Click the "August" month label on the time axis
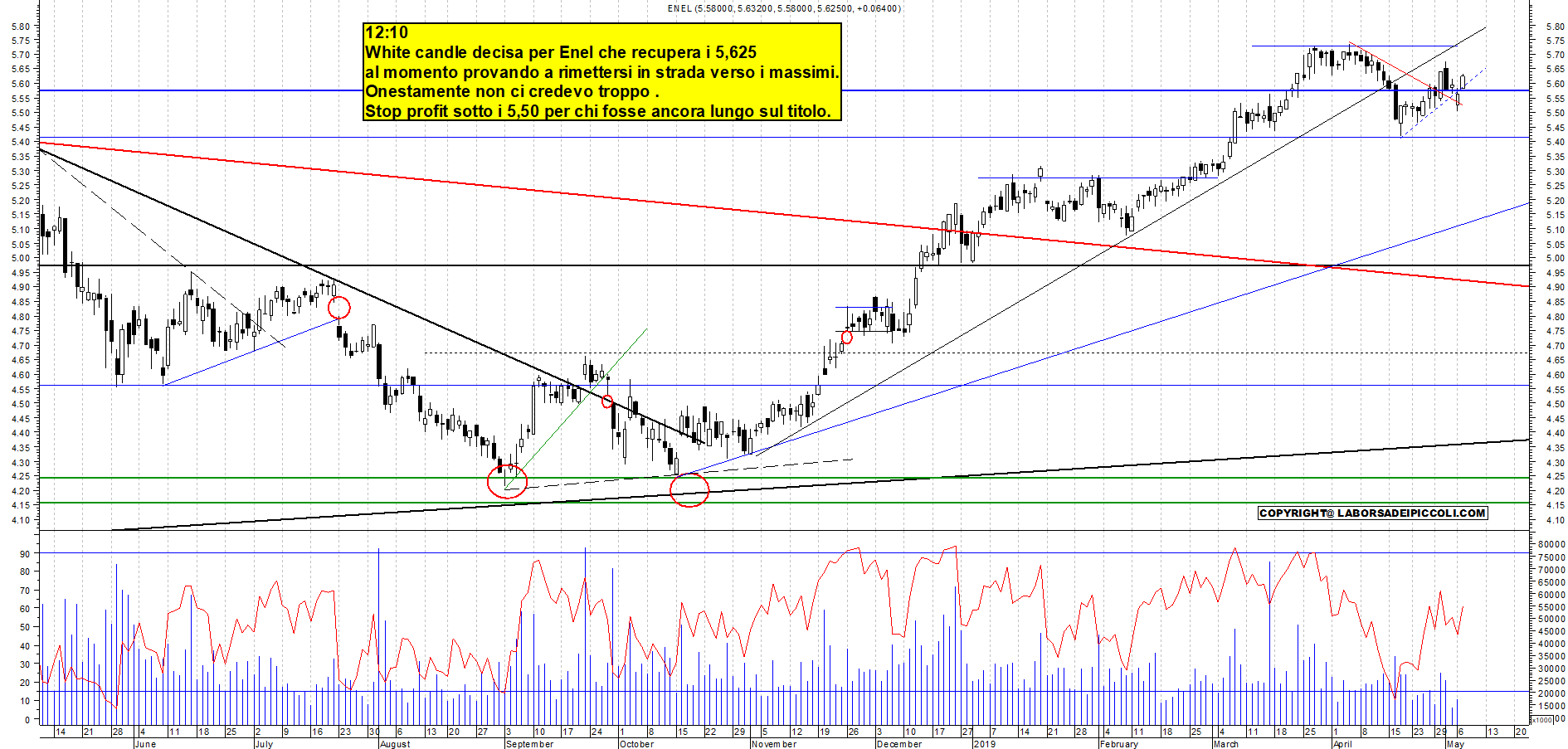1568x749 pixels. point(395,744)
